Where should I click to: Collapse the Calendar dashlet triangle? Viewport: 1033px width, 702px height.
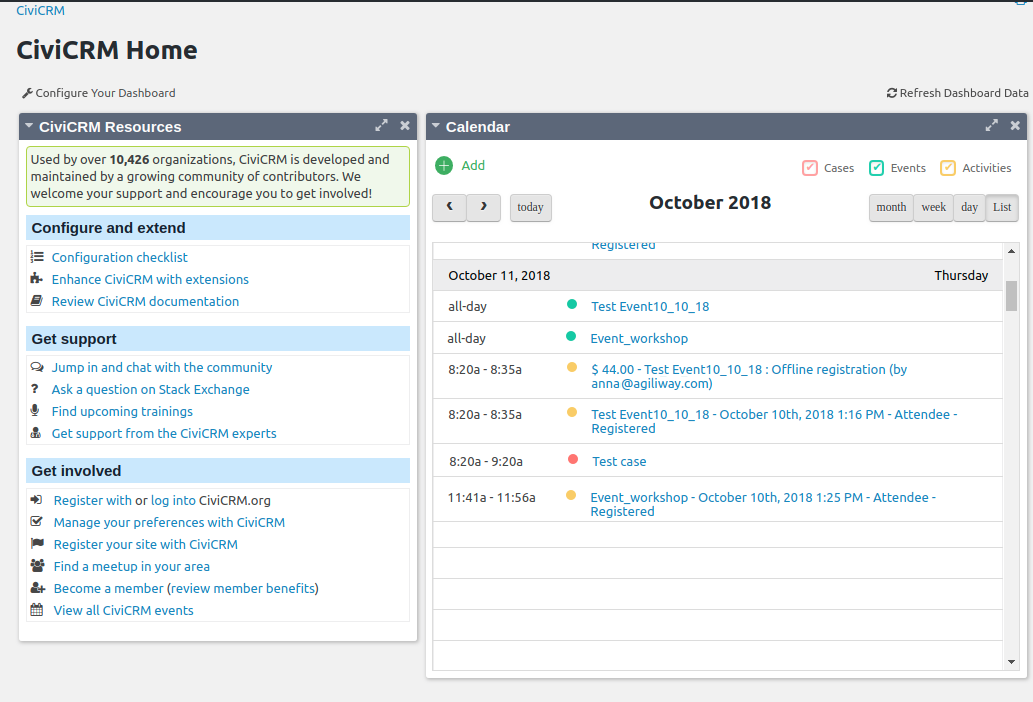click(x=435, y=125)
